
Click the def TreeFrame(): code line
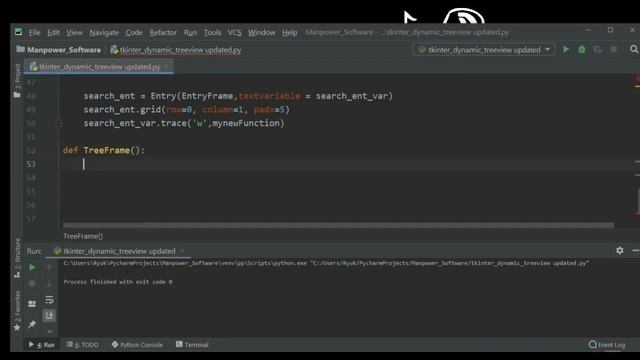tap(104, 151)
